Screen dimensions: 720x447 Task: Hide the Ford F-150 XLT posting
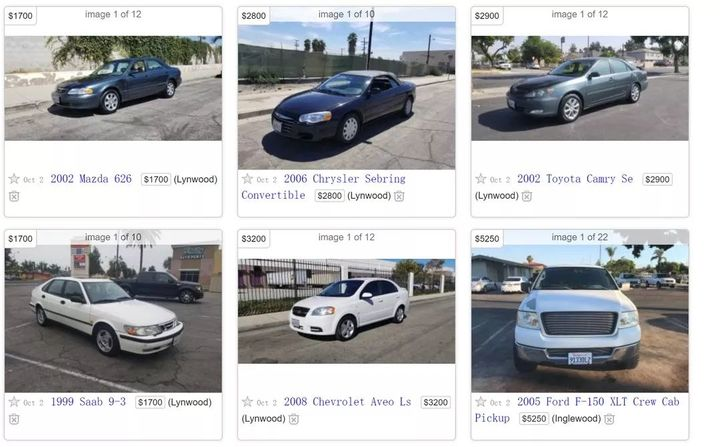pyautogui.click(x=609, y=419)
